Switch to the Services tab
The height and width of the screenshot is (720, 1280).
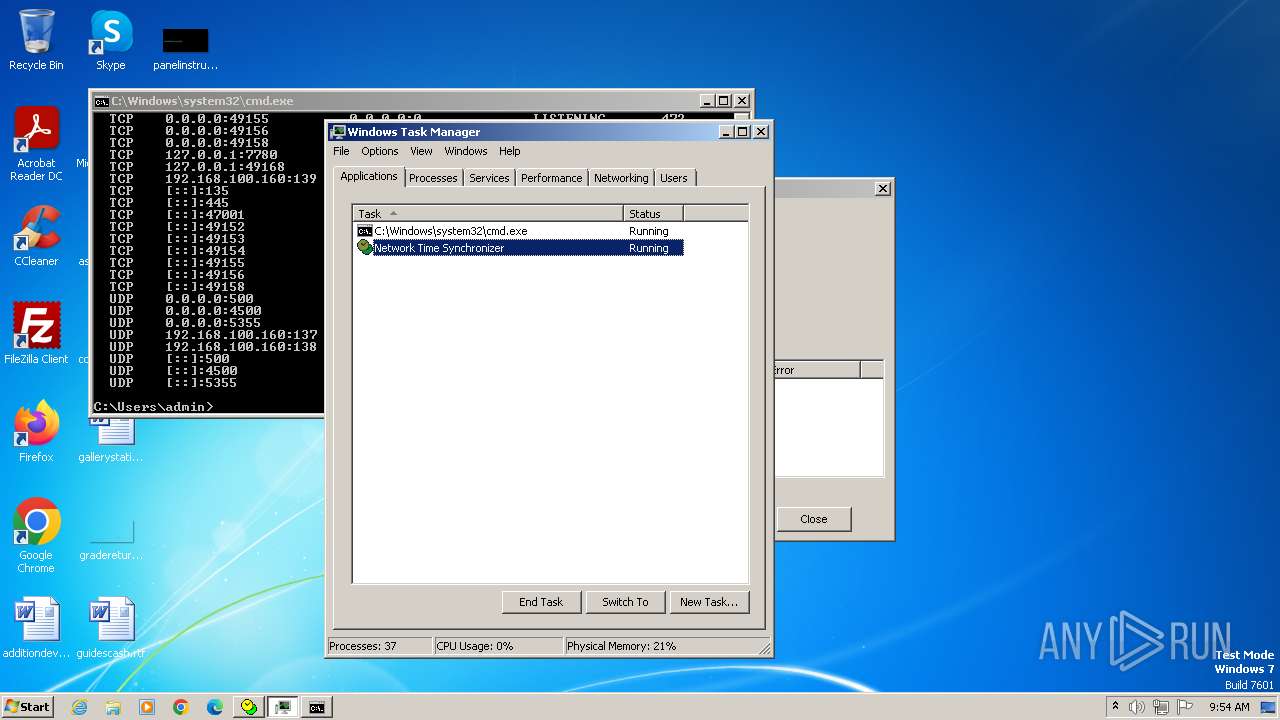pyautogui.click(x=489, y=178)
